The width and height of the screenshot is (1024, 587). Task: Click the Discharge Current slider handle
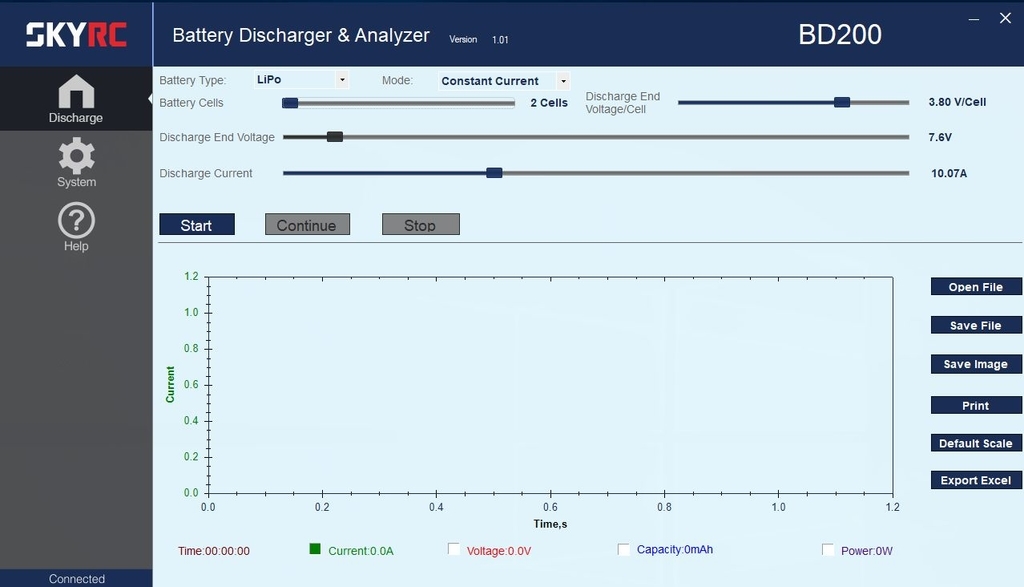point(494,173)
